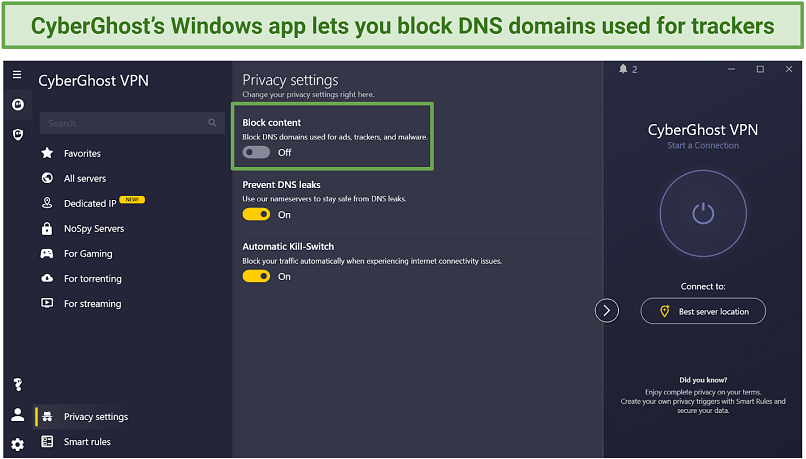Open notifications bell icon
The width and height of the screenshot is (806, 459).
623,69
